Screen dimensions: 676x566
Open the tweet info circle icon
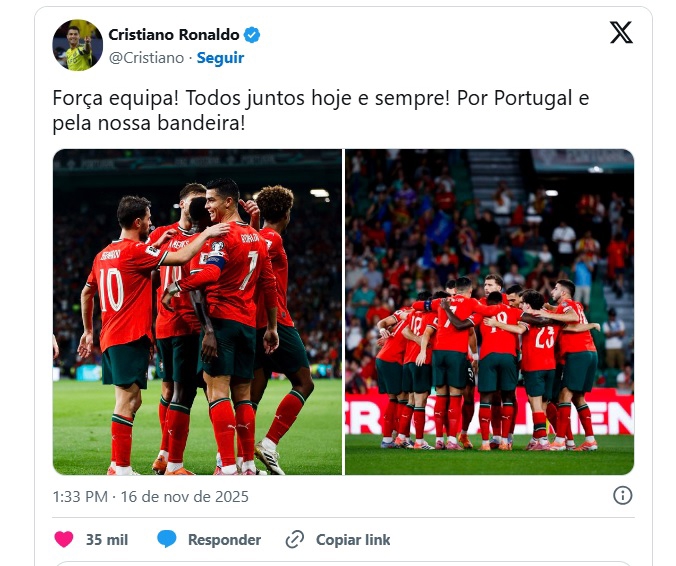(x=623, y=495)
